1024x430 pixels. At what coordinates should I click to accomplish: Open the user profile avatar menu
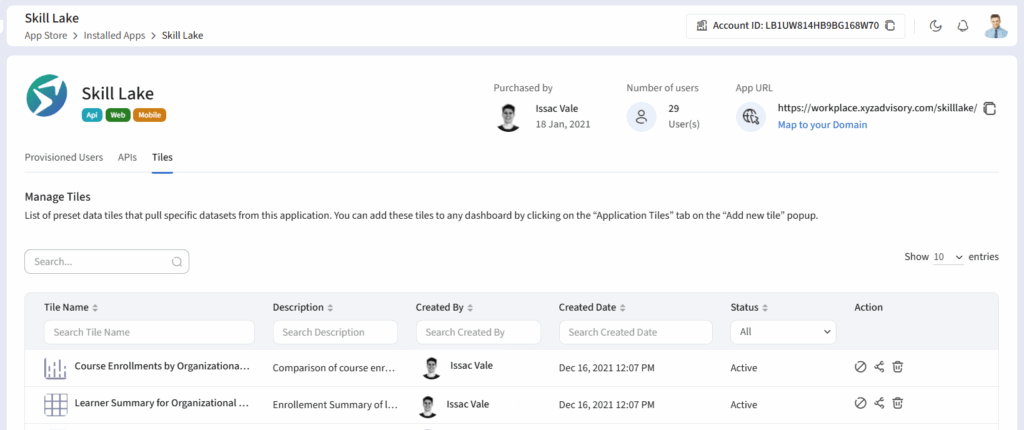click(995, 26)
